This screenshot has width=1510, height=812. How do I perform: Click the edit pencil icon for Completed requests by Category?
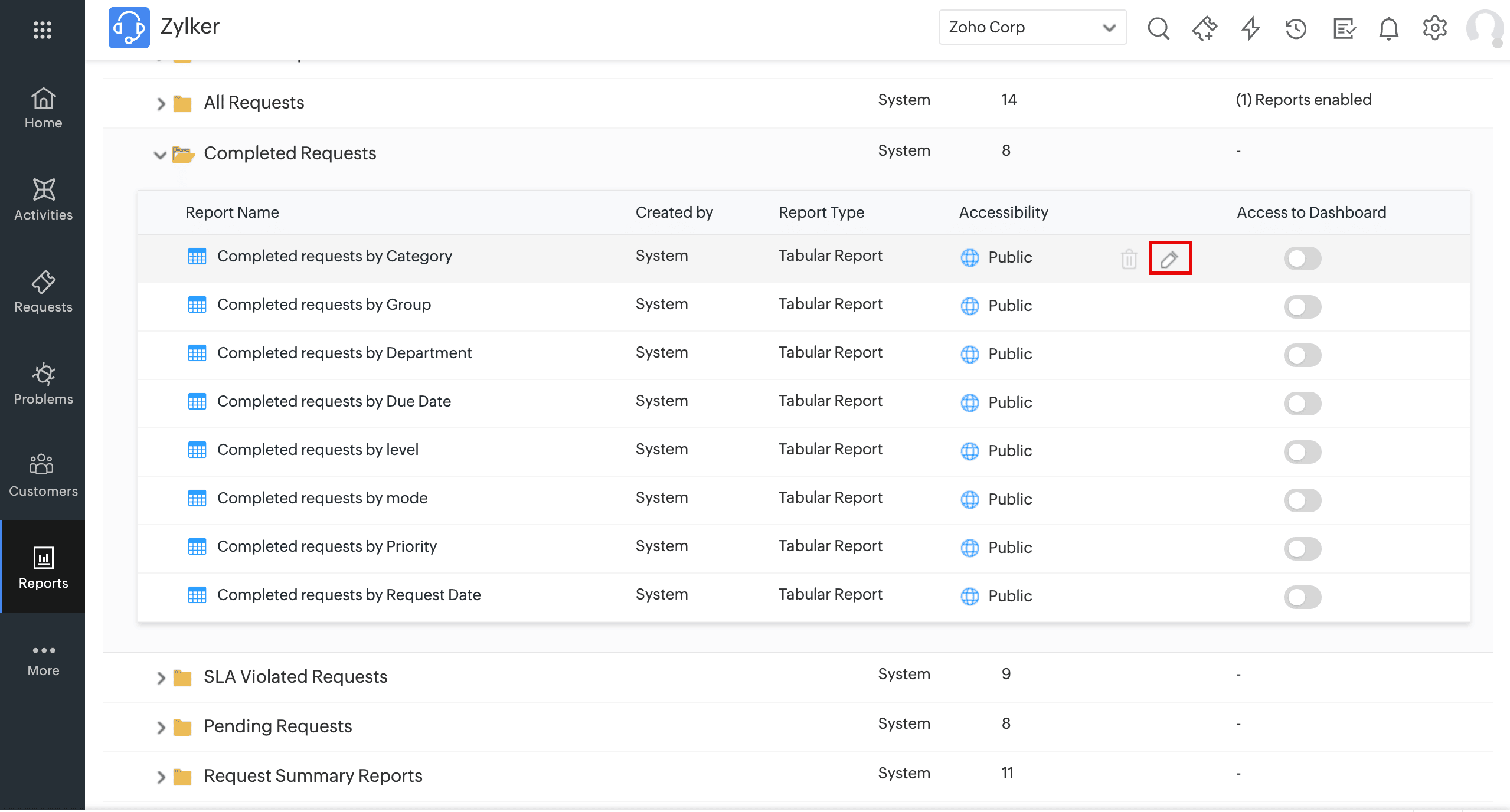coord(1169,258)
